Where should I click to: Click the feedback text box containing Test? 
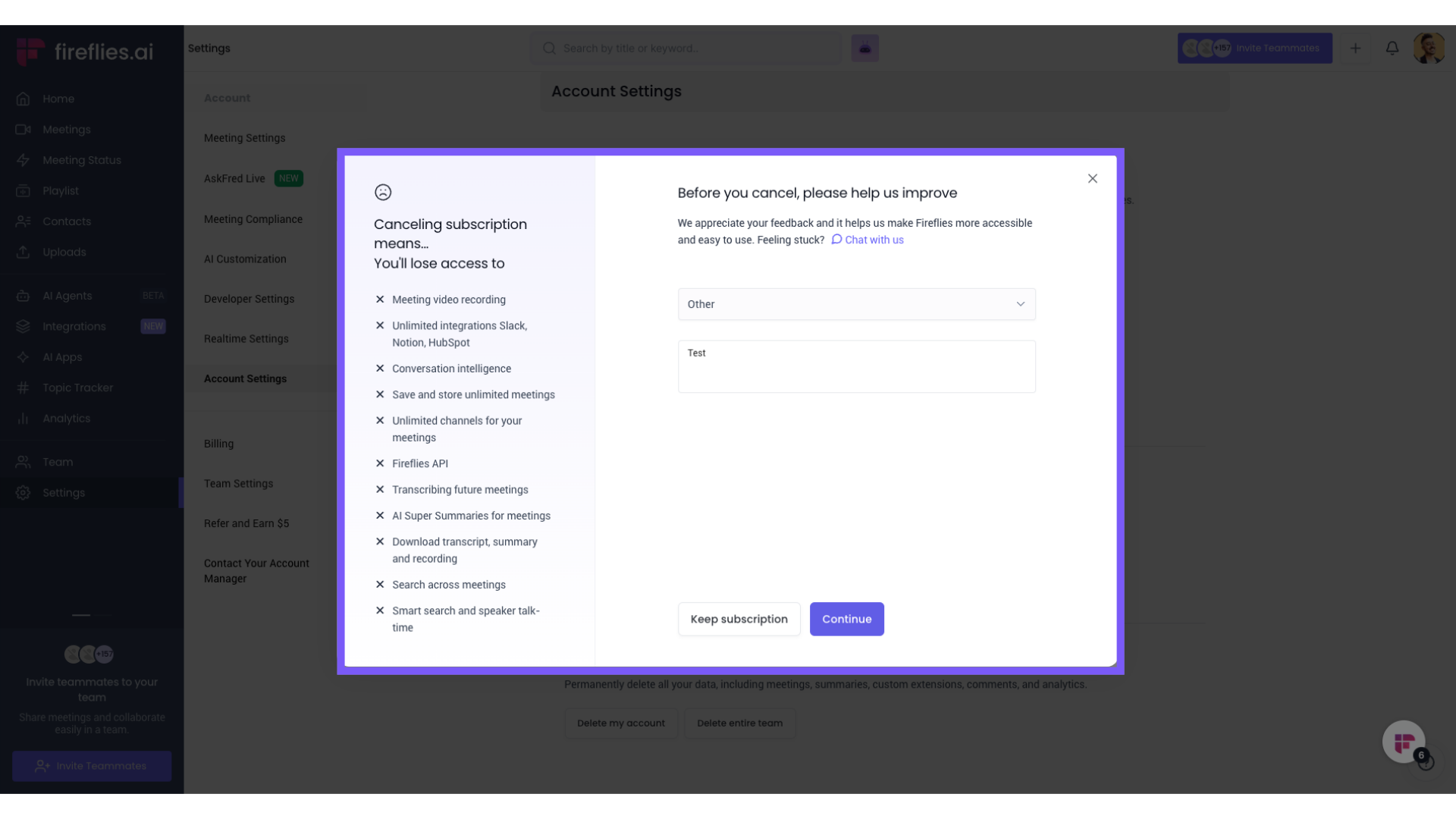click(x=856, y=366)
